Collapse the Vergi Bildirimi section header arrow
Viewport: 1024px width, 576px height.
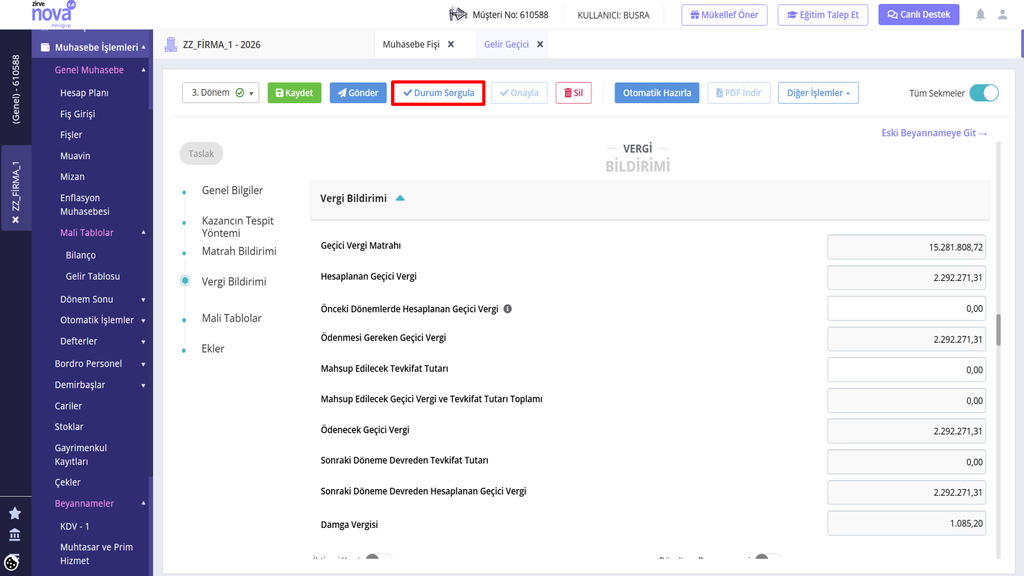pyautogui.click(x=400, y=198)
